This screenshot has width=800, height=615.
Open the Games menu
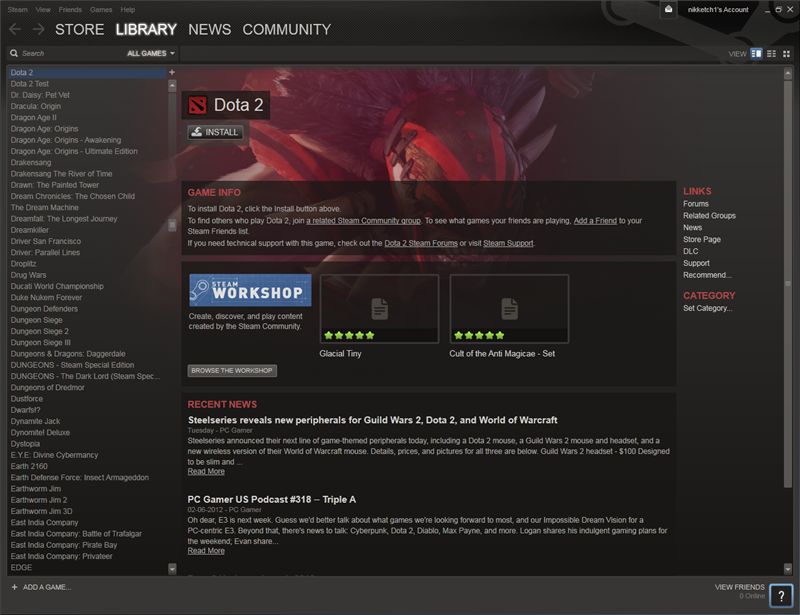(x=101, y=10)
